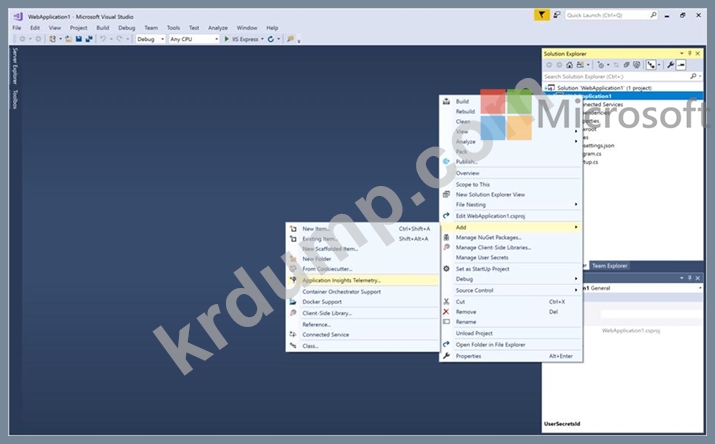
Task: Select Application Insights Telemetry from Add submenu
Action: [x=341, y=281]
